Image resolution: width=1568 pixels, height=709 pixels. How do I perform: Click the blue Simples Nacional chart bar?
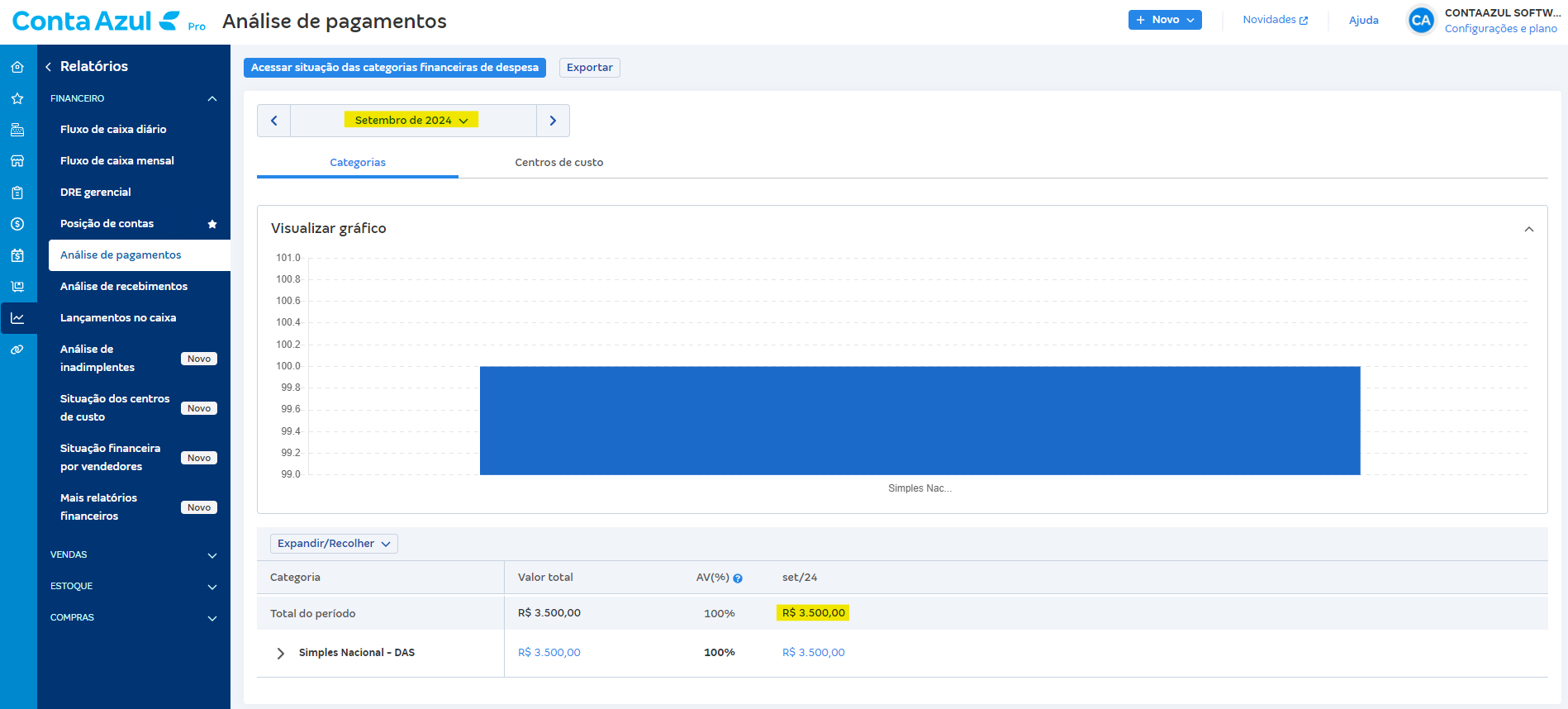[x=919, y=420]
